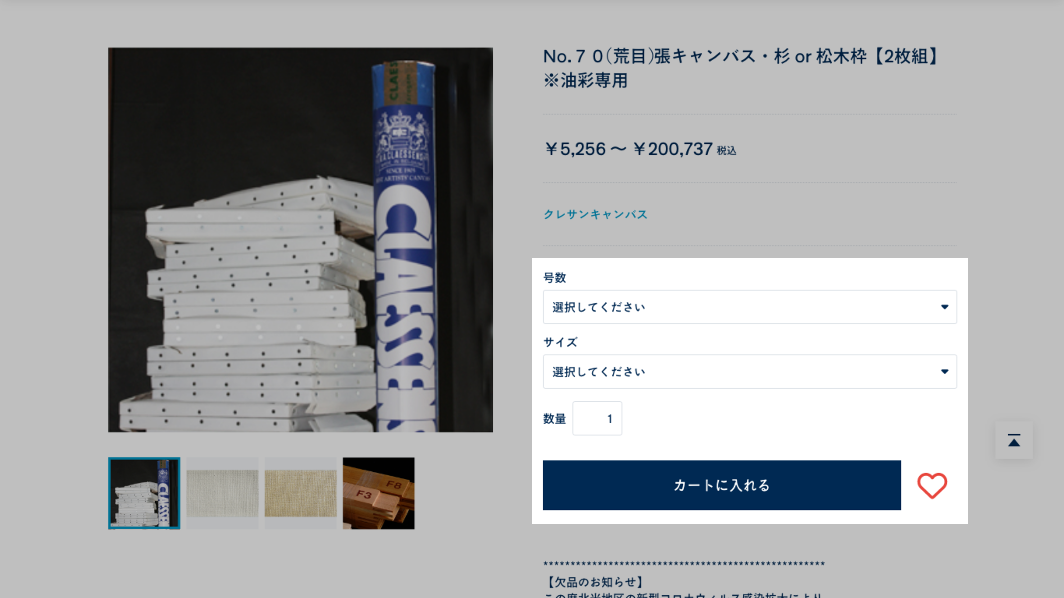
Task: Click the main product image
Action: [x=301, y=240]
